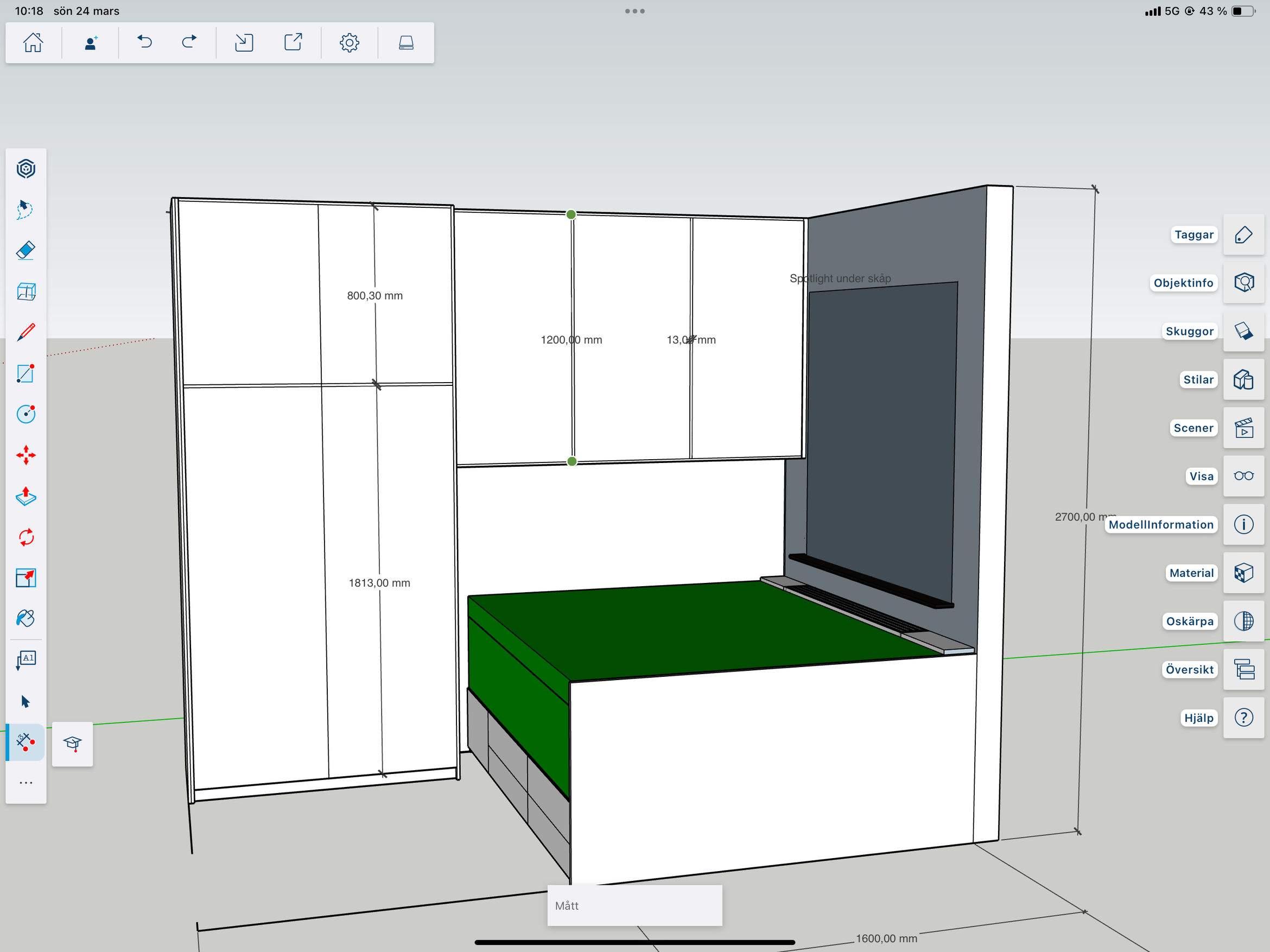Open the Hjälp question mark icon
The image size is (1270, 952).
1243,717
